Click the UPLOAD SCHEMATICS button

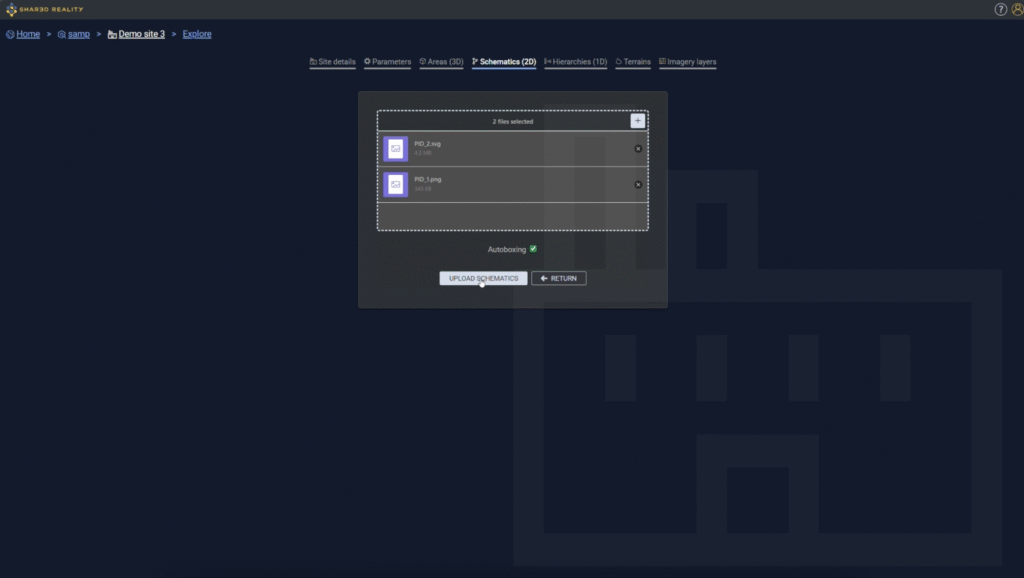point(483,277)
